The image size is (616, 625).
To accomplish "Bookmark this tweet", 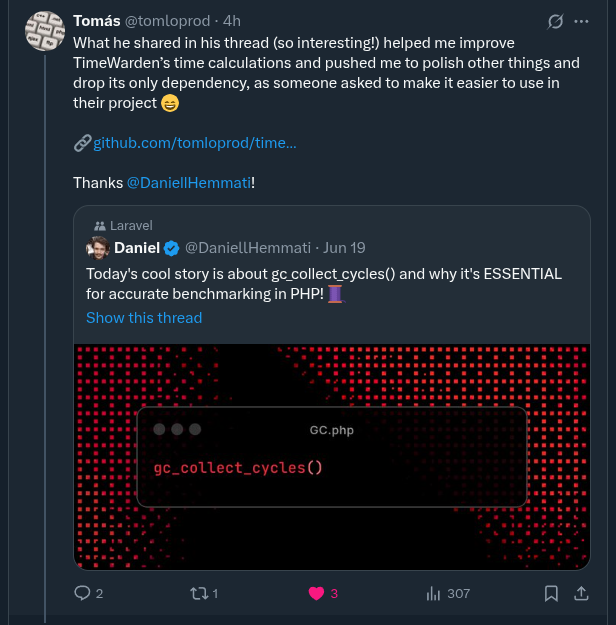I will (x=551, y=593).
